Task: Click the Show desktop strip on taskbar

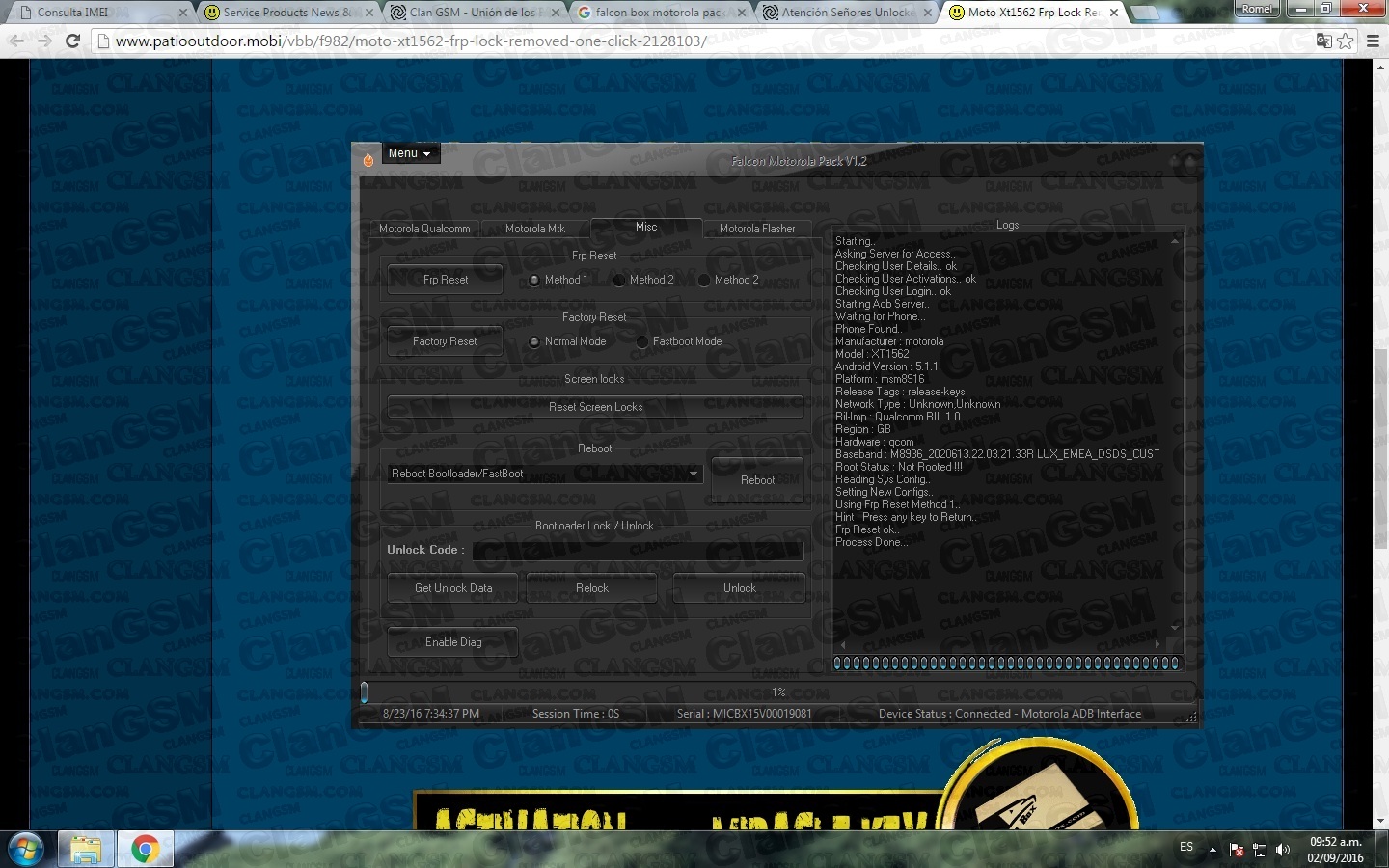Action: (1382, 850)
